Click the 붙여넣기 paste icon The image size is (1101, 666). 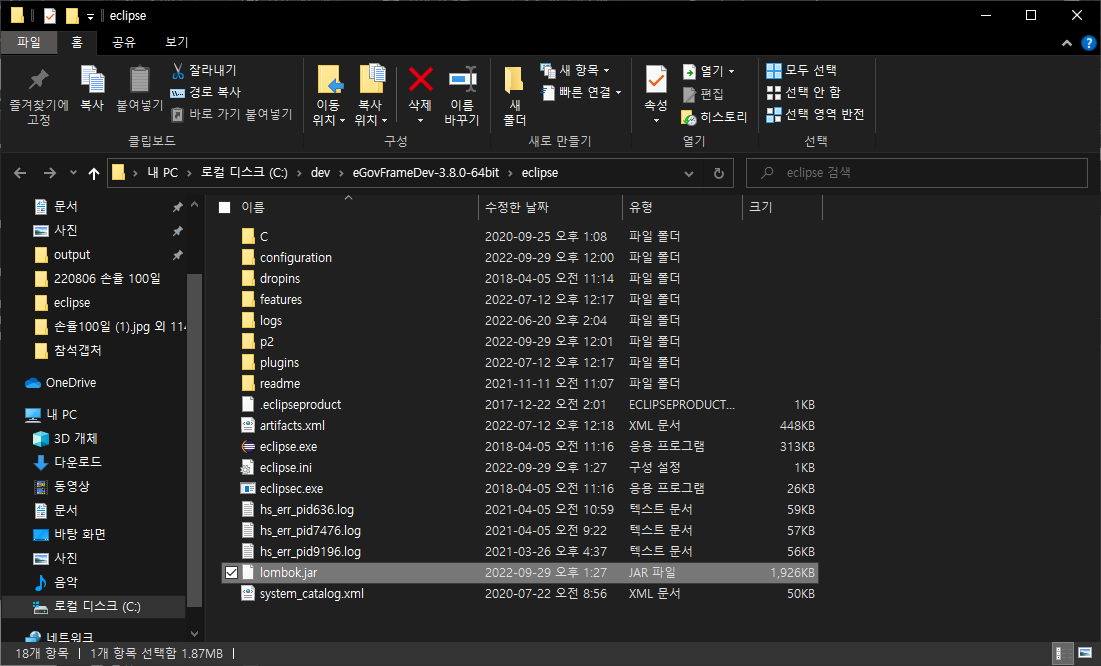coord(139,88)
